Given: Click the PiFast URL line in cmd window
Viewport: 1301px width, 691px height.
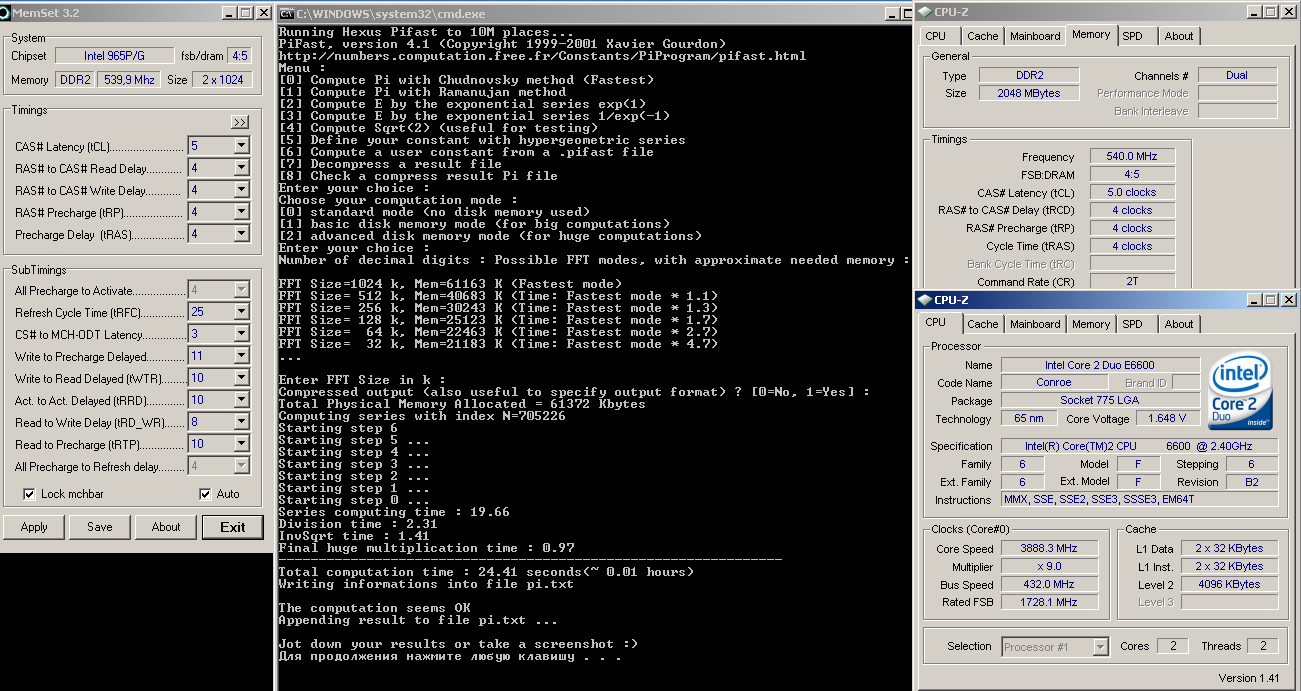Looking at the screenshot, I should (x=542, y=56).
